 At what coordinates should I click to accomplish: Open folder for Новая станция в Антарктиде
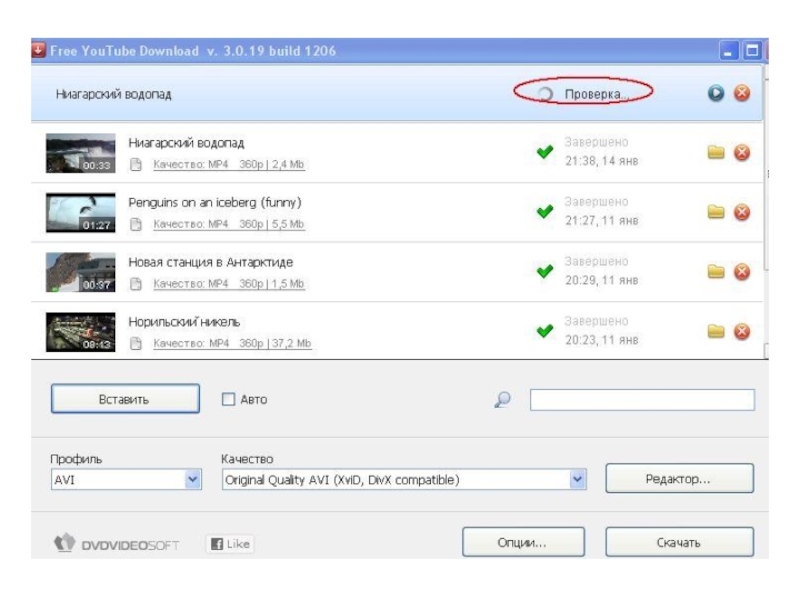716,271
